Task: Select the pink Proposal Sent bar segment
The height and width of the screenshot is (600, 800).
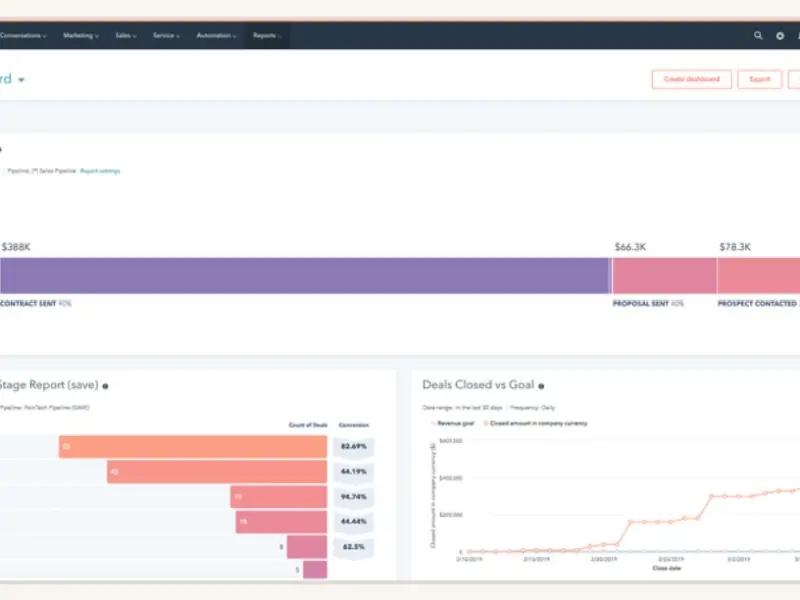Action: click(664, 275)
